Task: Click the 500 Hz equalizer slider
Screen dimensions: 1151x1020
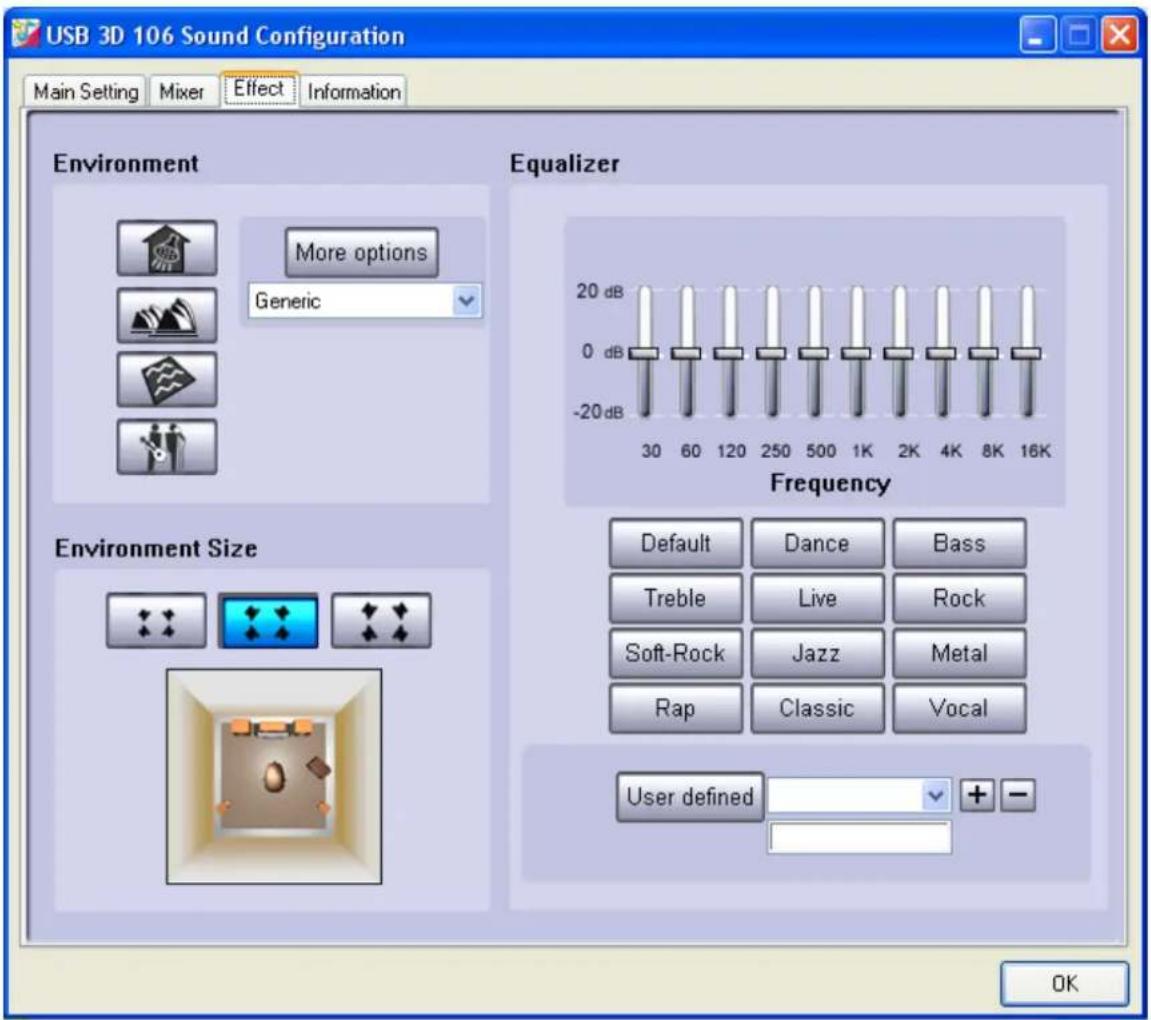Action: point(814,352)
